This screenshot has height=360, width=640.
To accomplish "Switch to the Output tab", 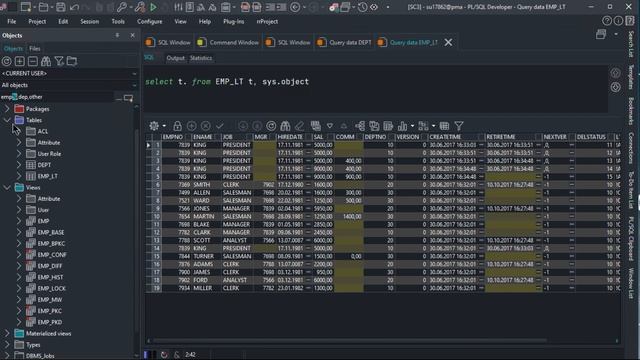I will [176, 58].
